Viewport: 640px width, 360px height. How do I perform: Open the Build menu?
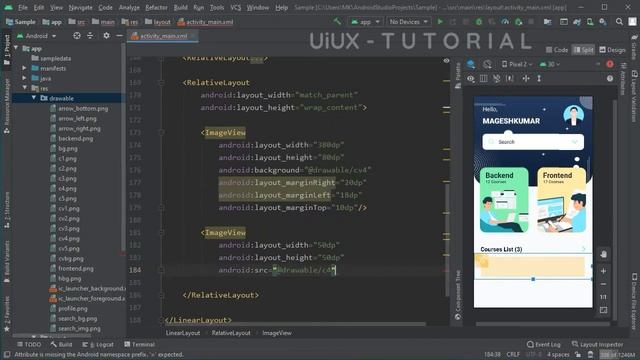click(x=180, y=7)
